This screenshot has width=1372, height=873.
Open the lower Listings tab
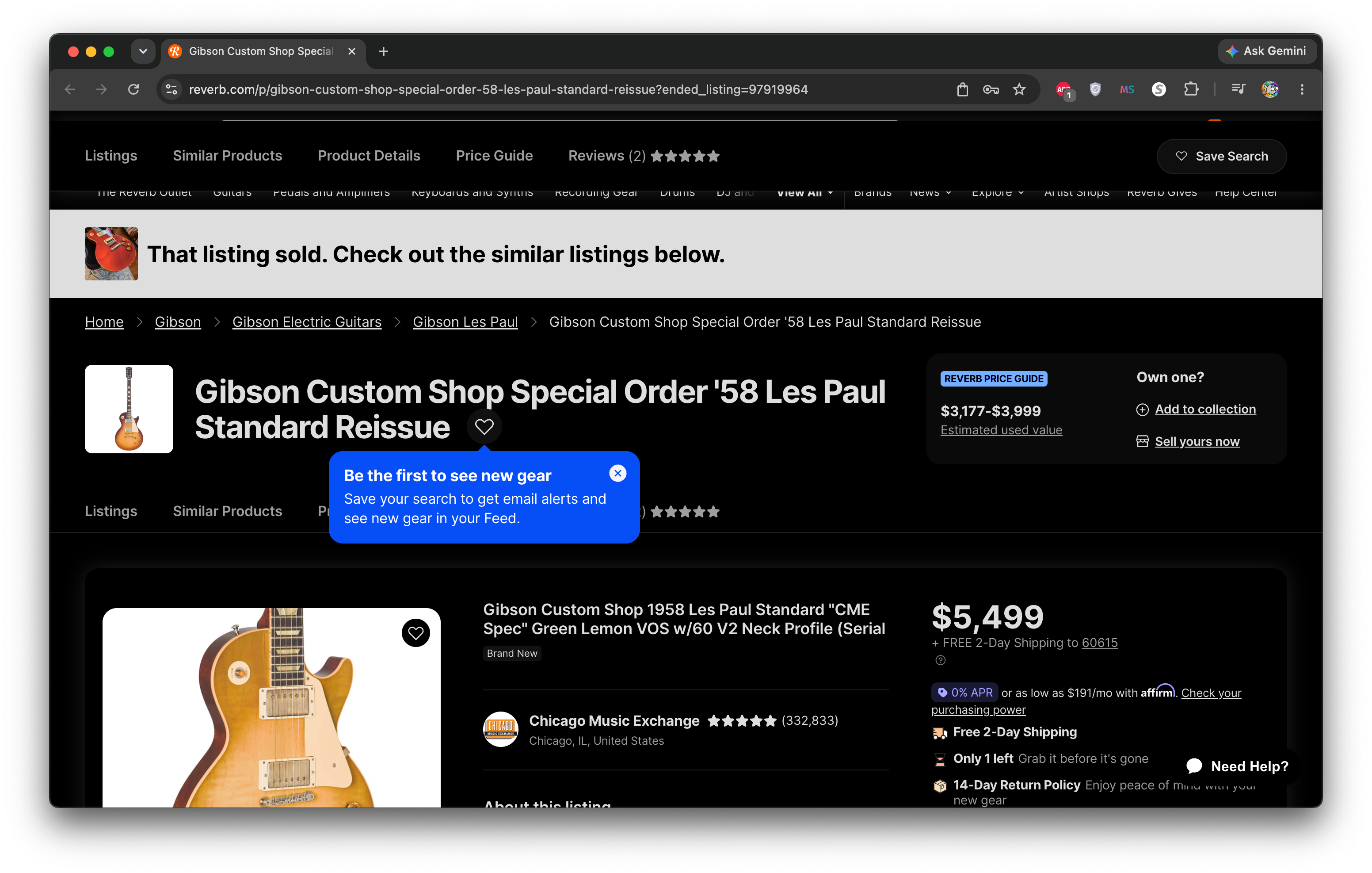[111, 511]
